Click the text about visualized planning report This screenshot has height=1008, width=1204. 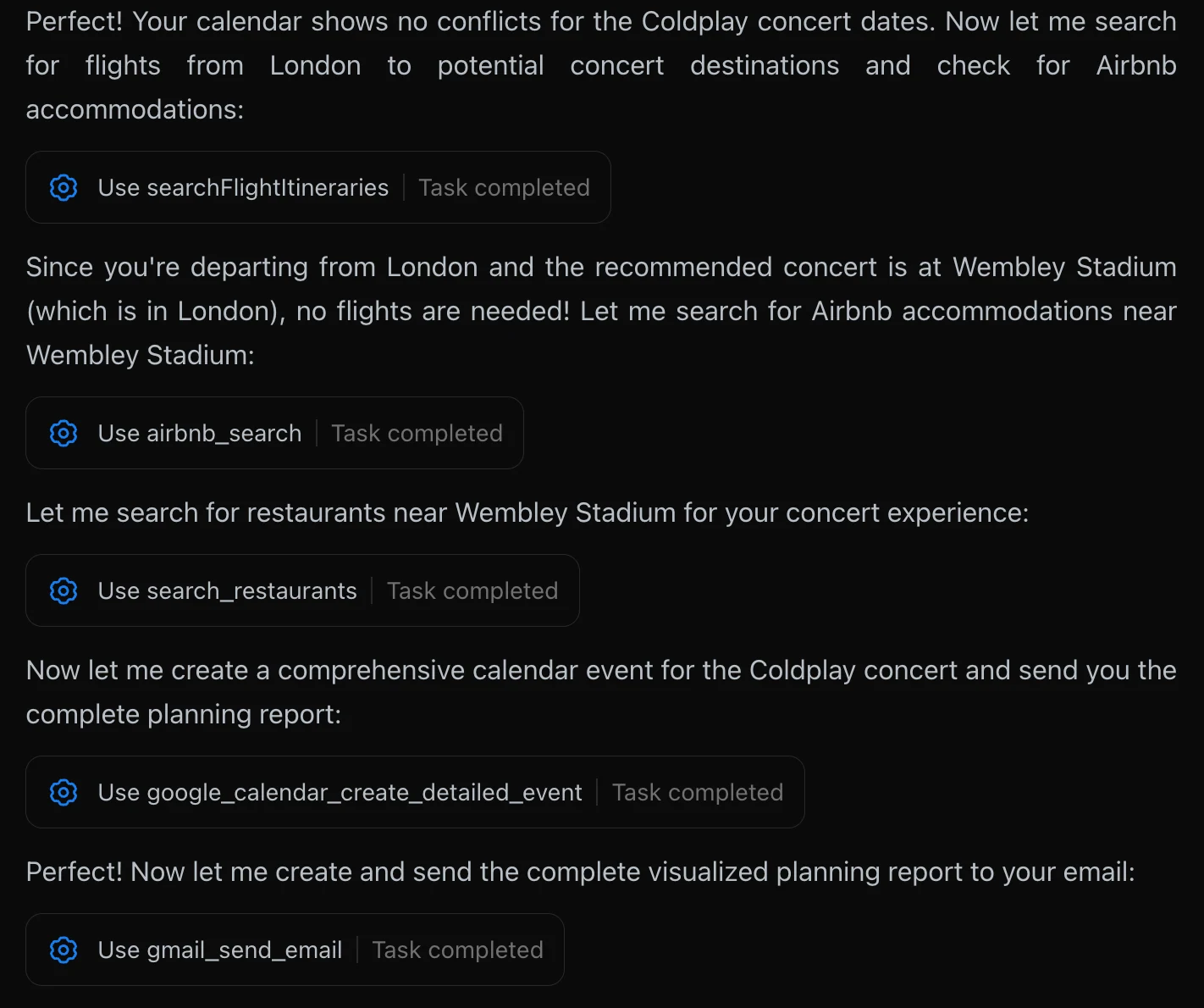point(580,872)
